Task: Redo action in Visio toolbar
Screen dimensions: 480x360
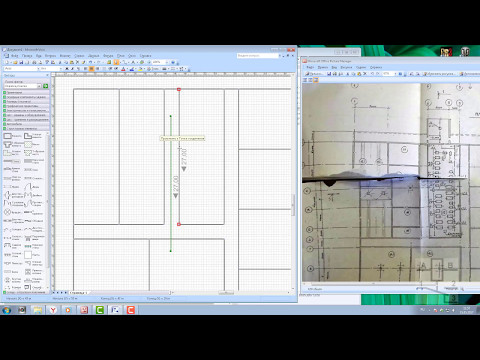Action: 98,62
